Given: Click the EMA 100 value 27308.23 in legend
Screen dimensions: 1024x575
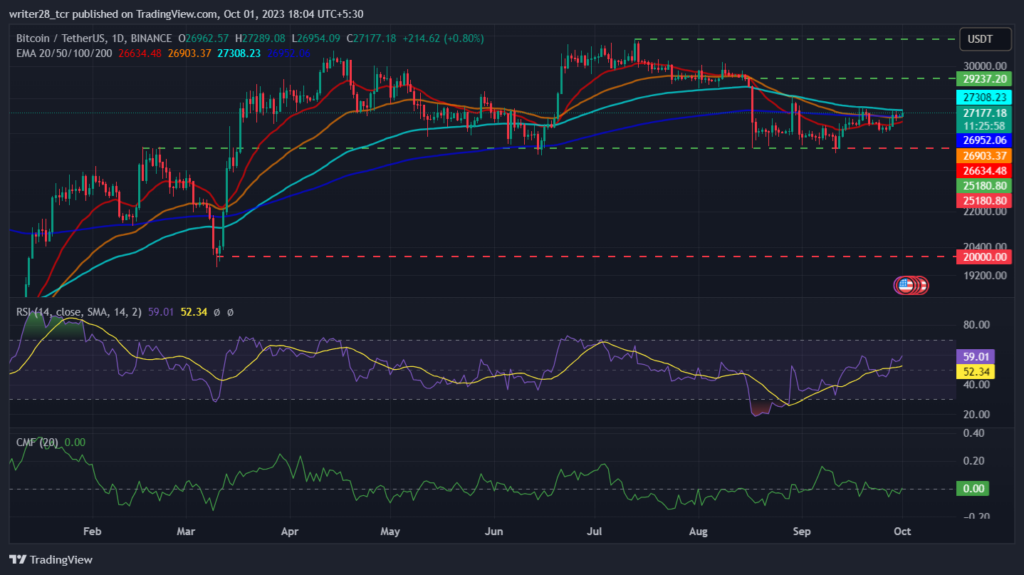Looking at the screenshot, I should click(x=239, y=53).
